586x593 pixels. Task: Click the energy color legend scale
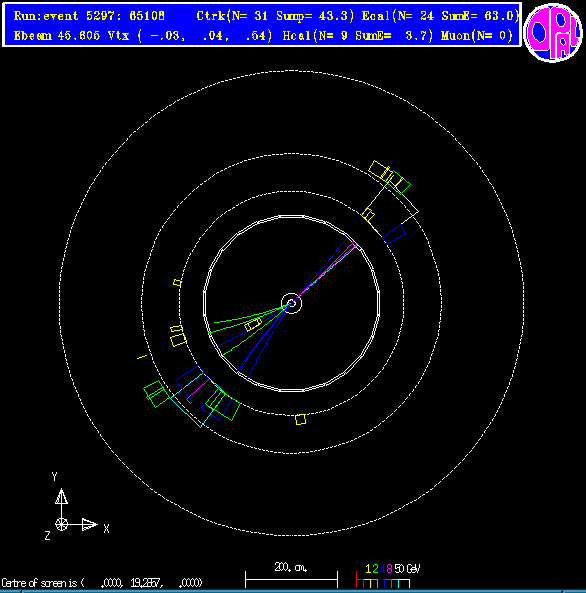pos(383,580)
